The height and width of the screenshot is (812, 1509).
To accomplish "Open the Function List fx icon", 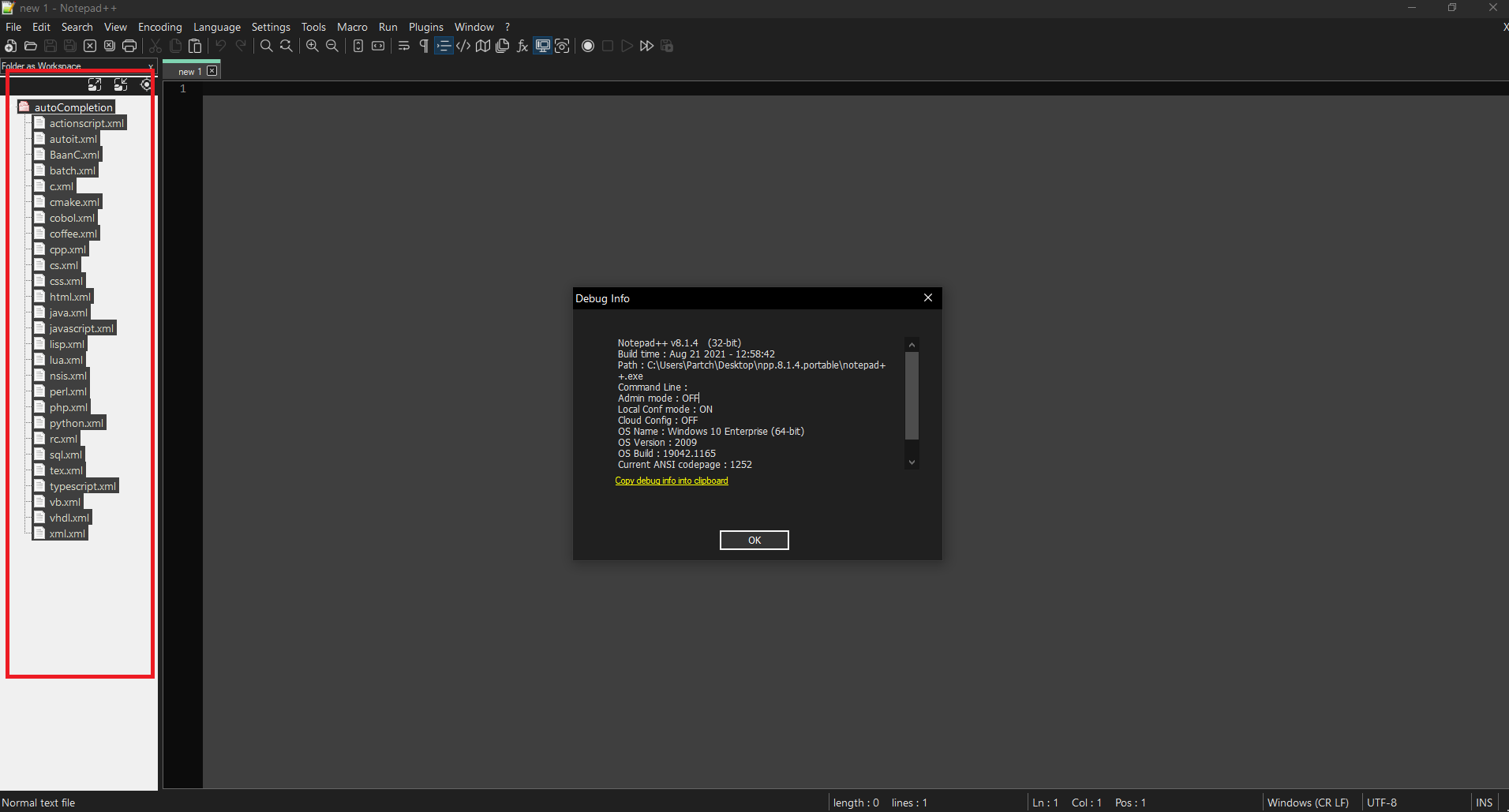I will (x=522, y=46).
